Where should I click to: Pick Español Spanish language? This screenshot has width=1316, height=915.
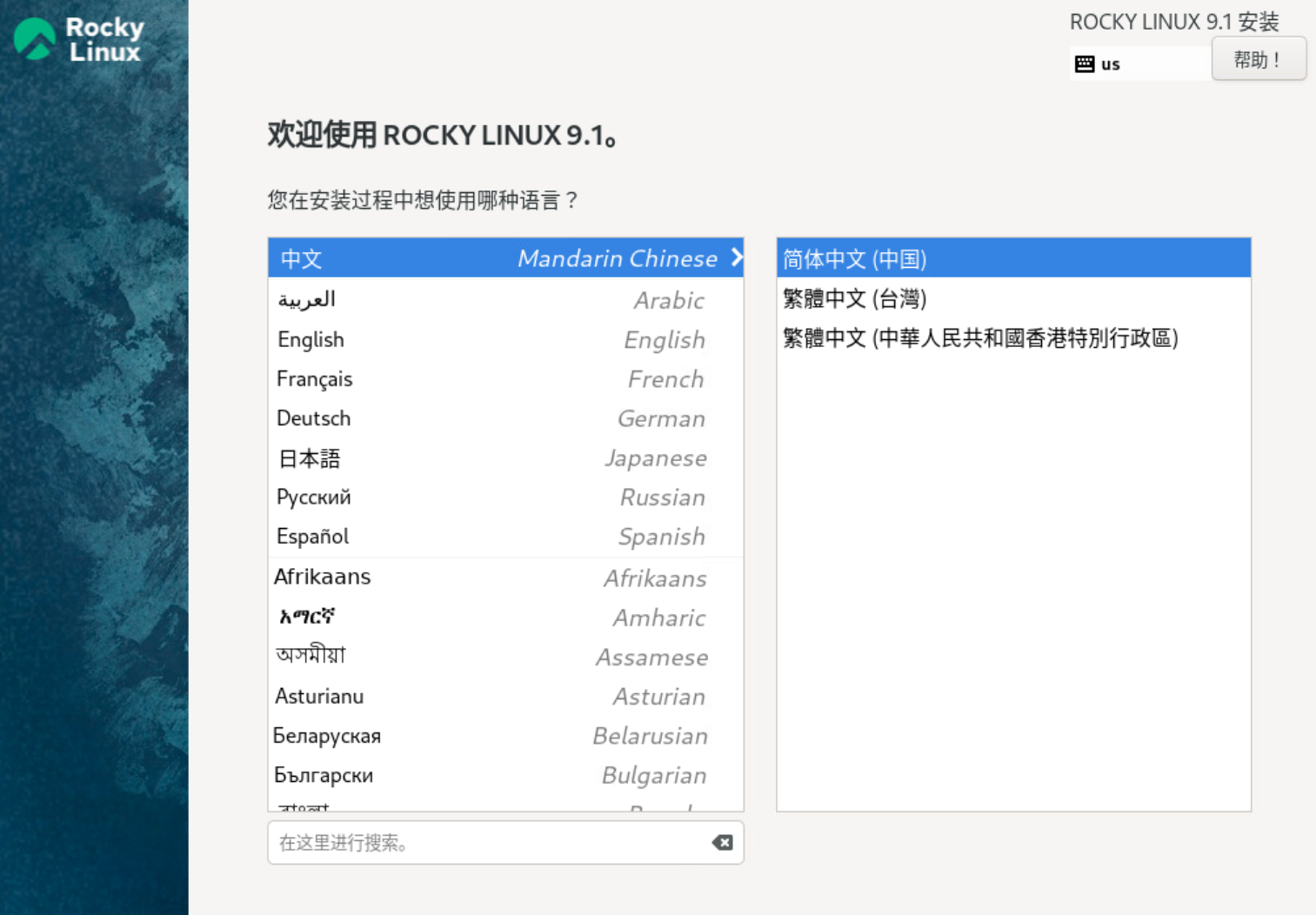[x=505, y=536]
